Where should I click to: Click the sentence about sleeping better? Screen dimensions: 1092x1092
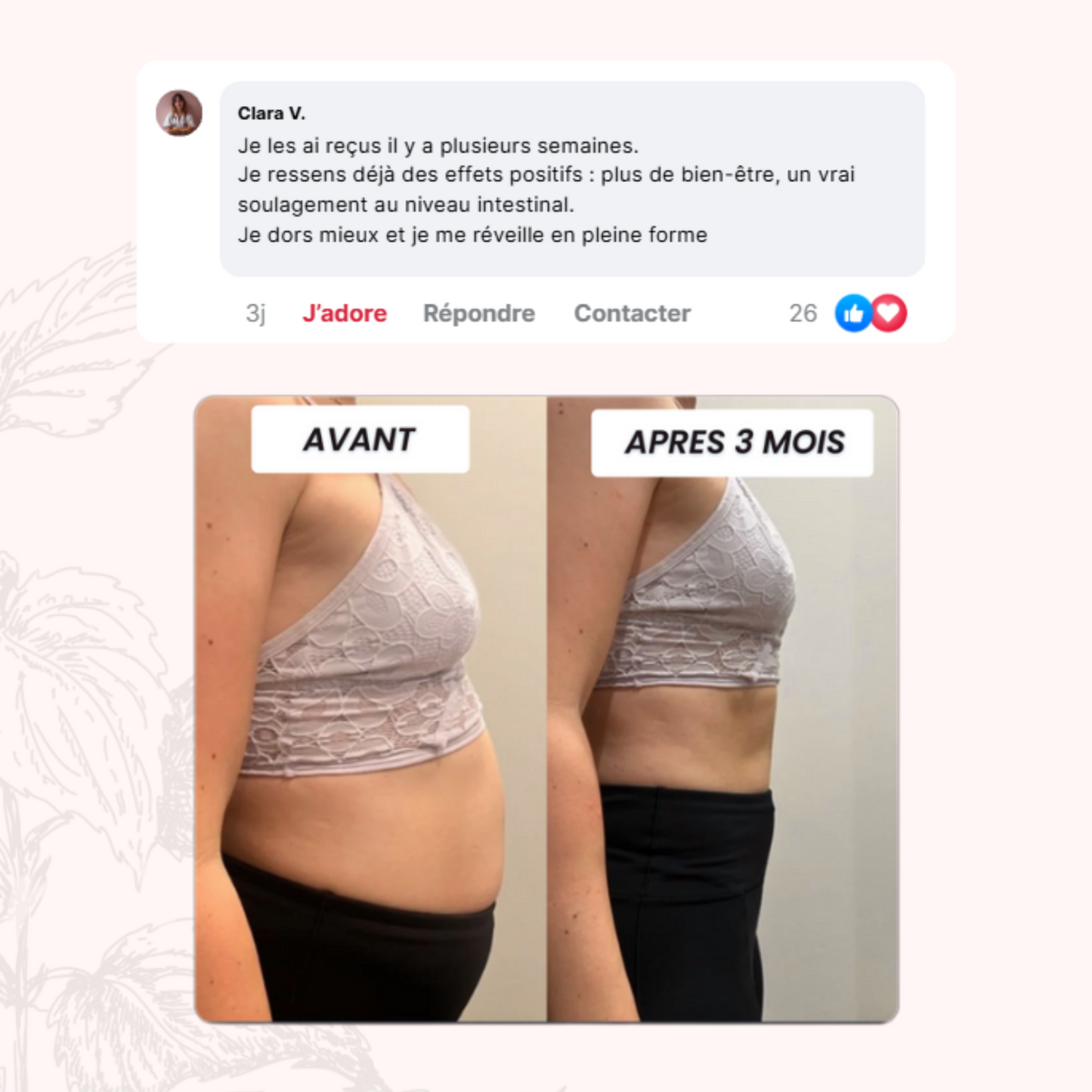[x=472, y=235]
